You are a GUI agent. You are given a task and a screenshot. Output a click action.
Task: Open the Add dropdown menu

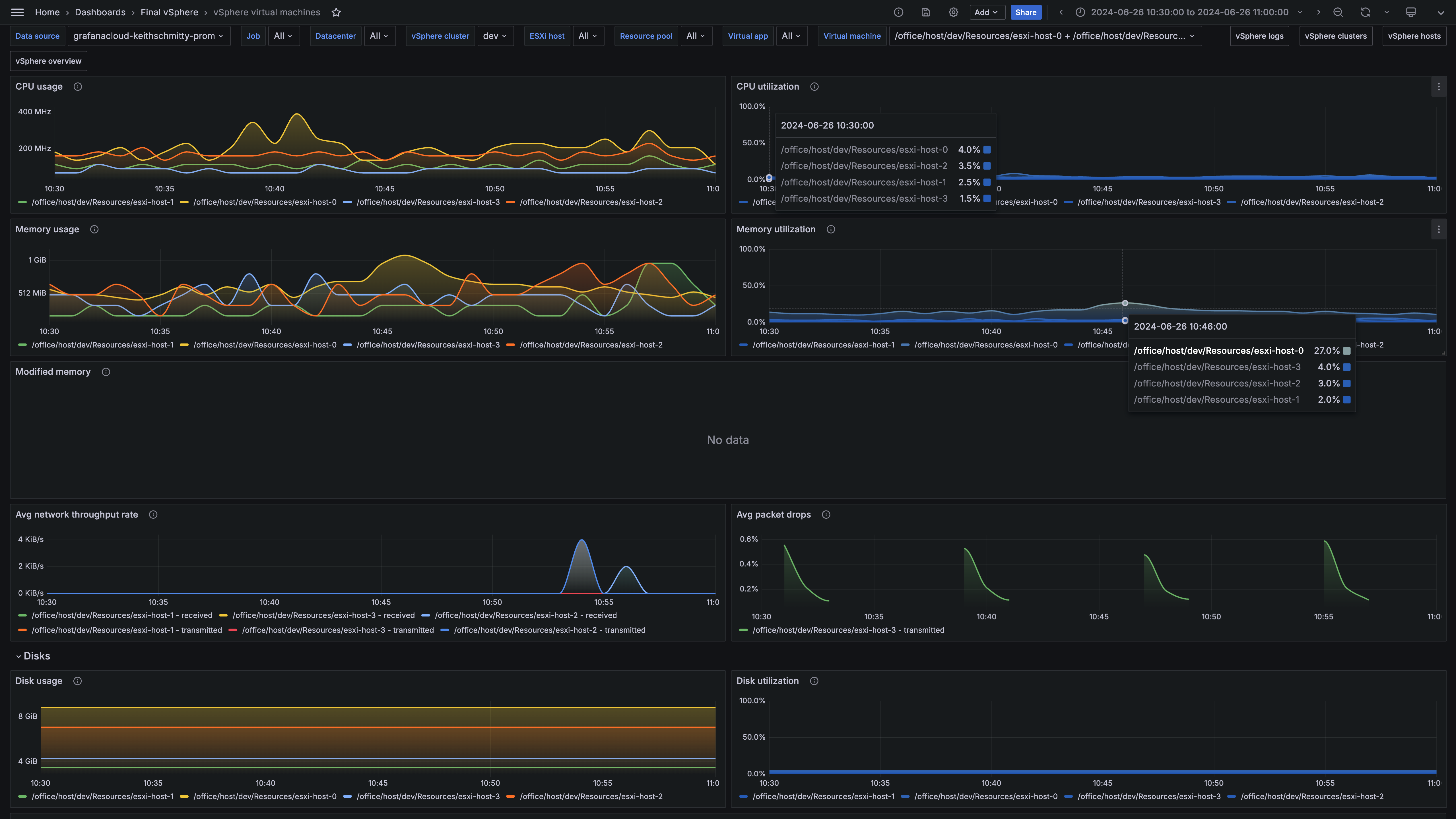click(986, 13)
